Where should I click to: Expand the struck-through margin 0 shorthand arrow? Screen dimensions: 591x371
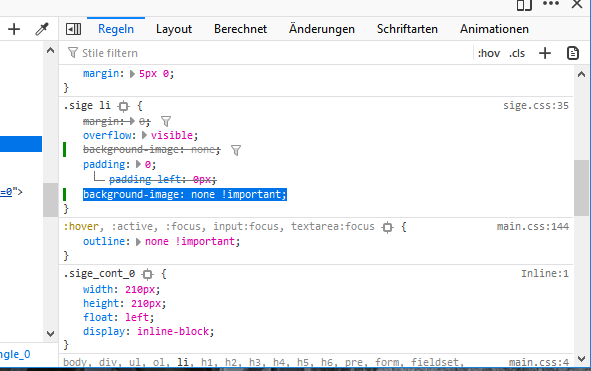click(132, 121)
